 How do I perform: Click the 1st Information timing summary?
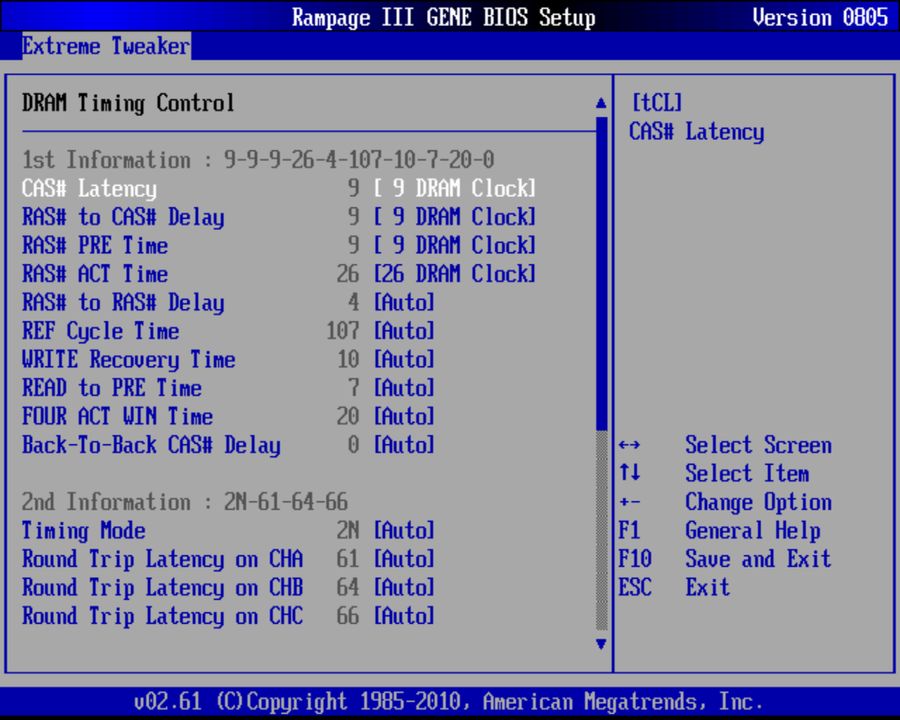click(x=258, y=160)
